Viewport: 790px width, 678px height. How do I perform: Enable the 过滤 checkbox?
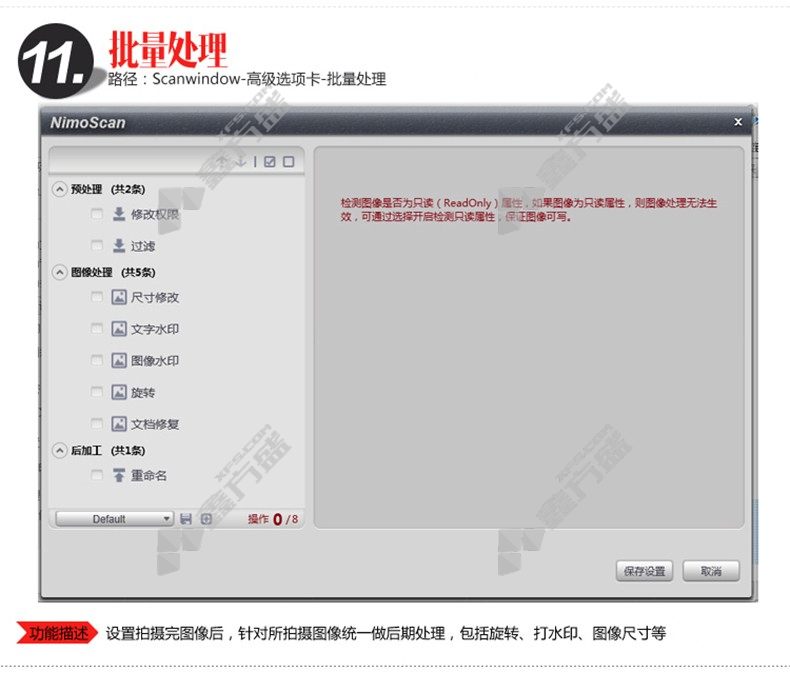97,246
